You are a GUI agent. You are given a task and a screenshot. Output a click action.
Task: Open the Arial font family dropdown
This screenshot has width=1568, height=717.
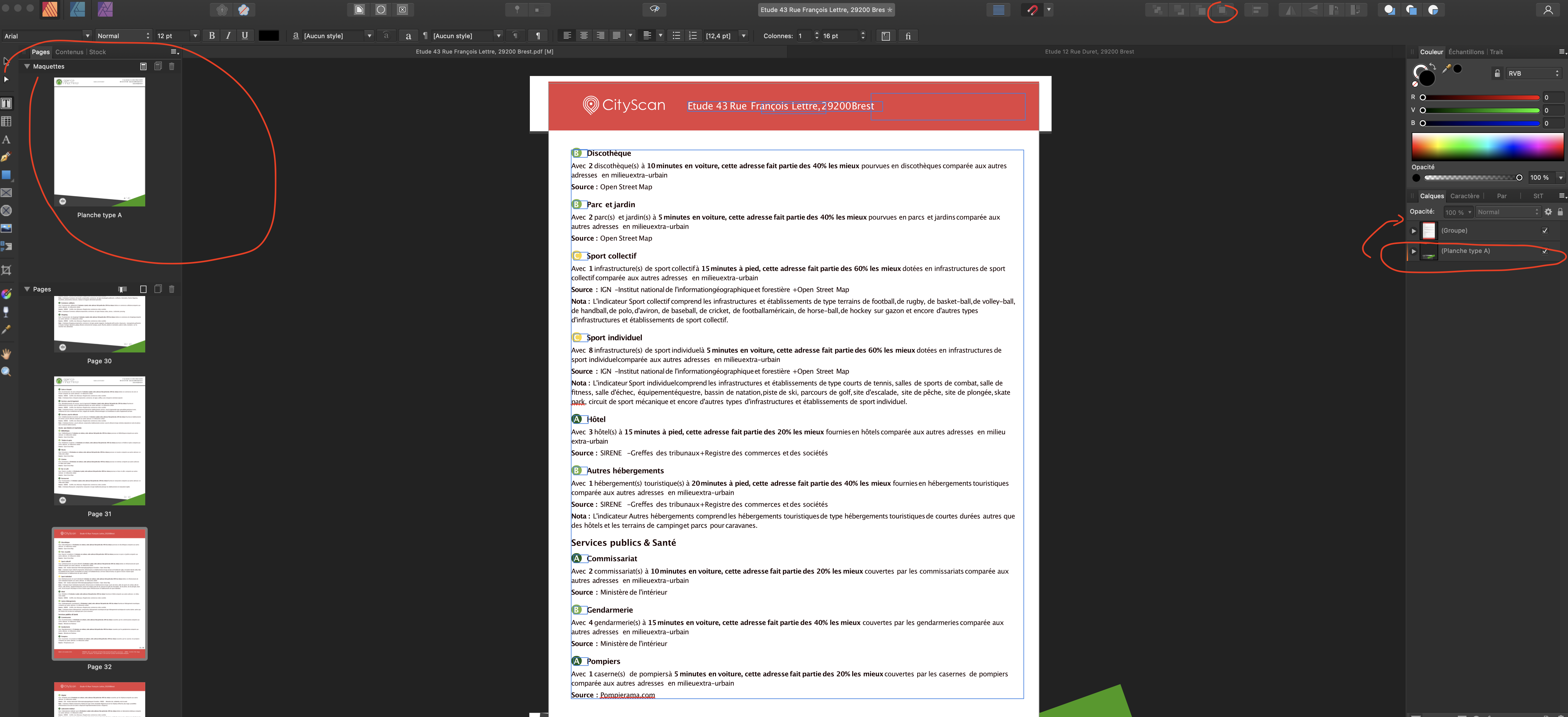pyautogui.click(x=87, y=36)
